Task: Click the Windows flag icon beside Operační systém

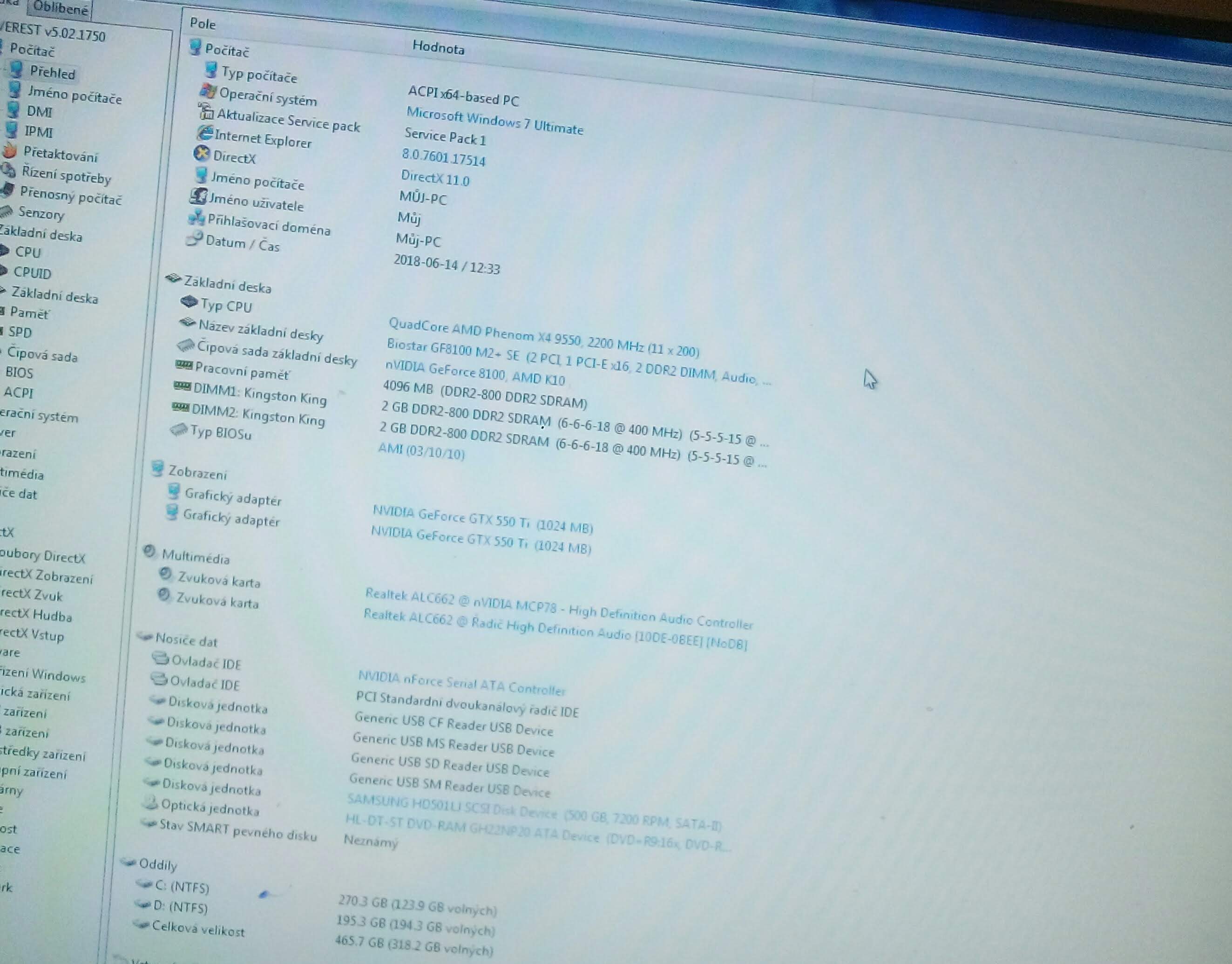Action: point(208,91)
